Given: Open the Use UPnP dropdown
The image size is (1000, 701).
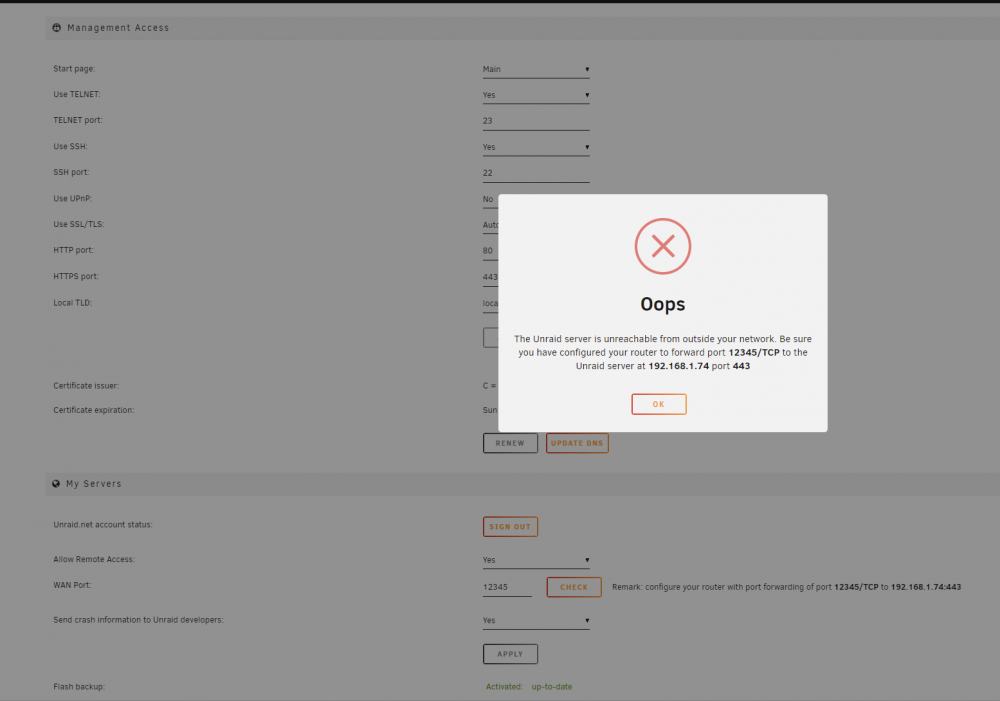Looking at the screenshot, I should pos(490,199).
